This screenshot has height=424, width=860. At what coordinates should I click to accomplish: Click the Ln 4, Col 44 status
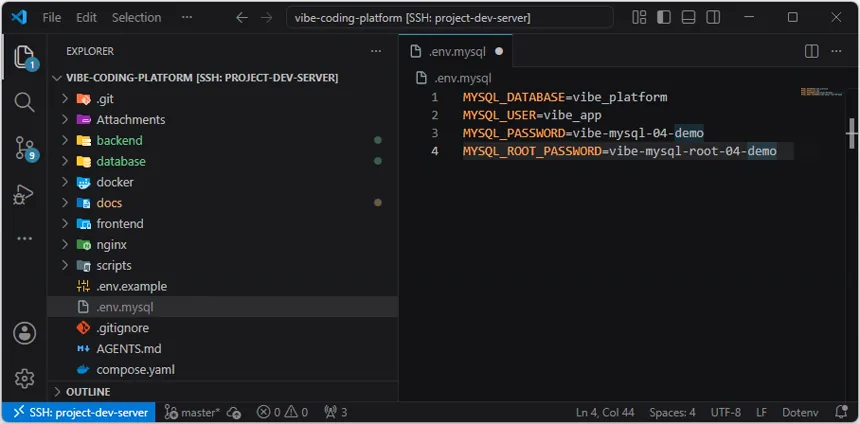pos(605,412)
